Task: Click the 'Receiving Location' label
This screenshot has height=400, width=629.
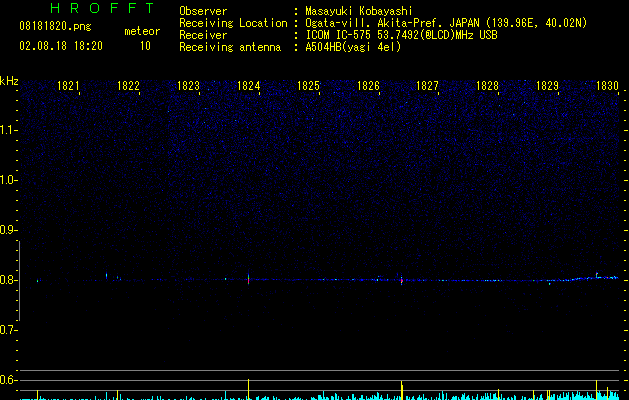Action: click(233, 23)
